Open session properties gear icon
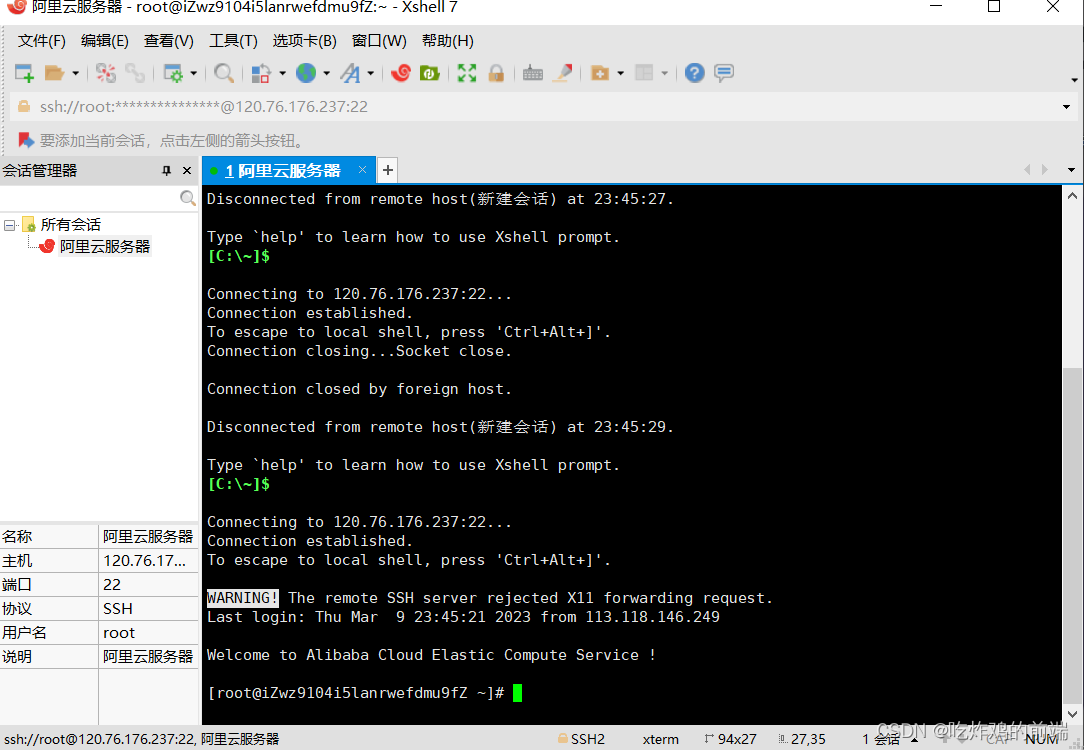 point(172,73)
